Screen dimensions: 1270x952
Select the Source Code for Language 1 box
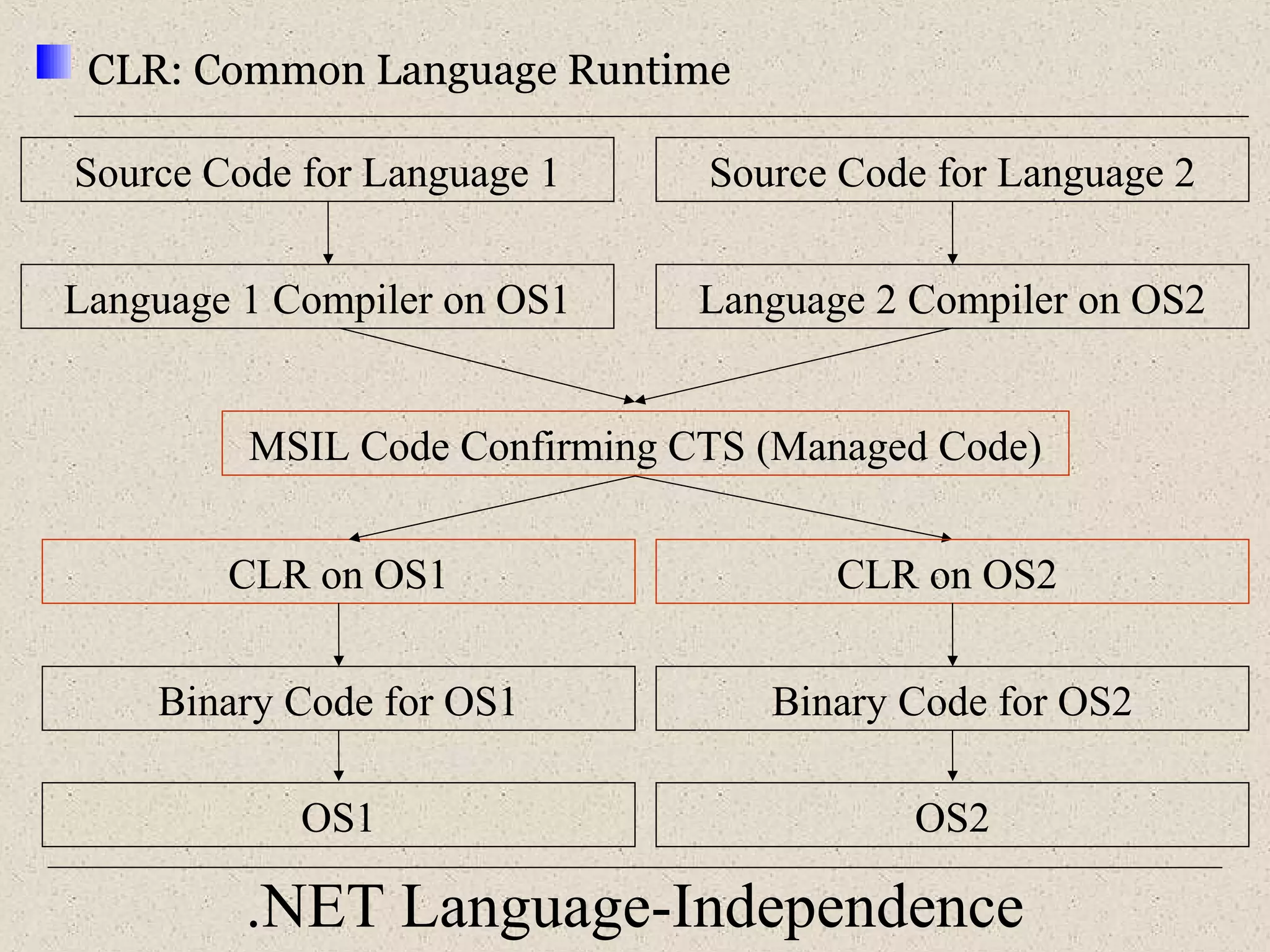pos(317,170)
